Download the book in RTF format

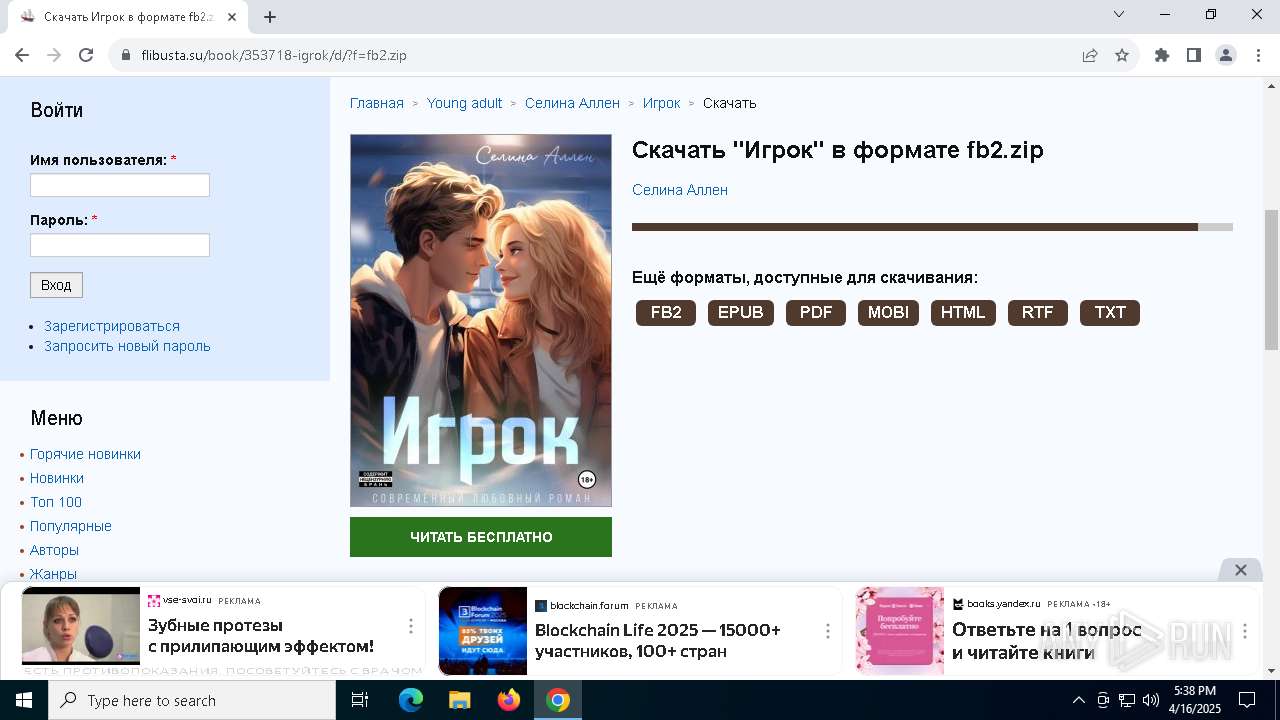pyautogui.click(x=1038, y=313)
